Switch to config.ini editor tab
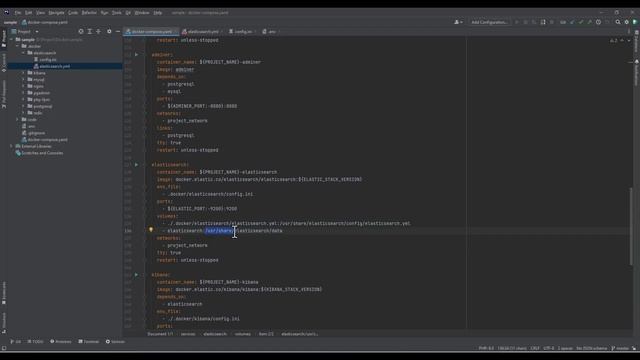Viewport: 640px width, 360px height. pyautogui.click(x=242, y=31)
